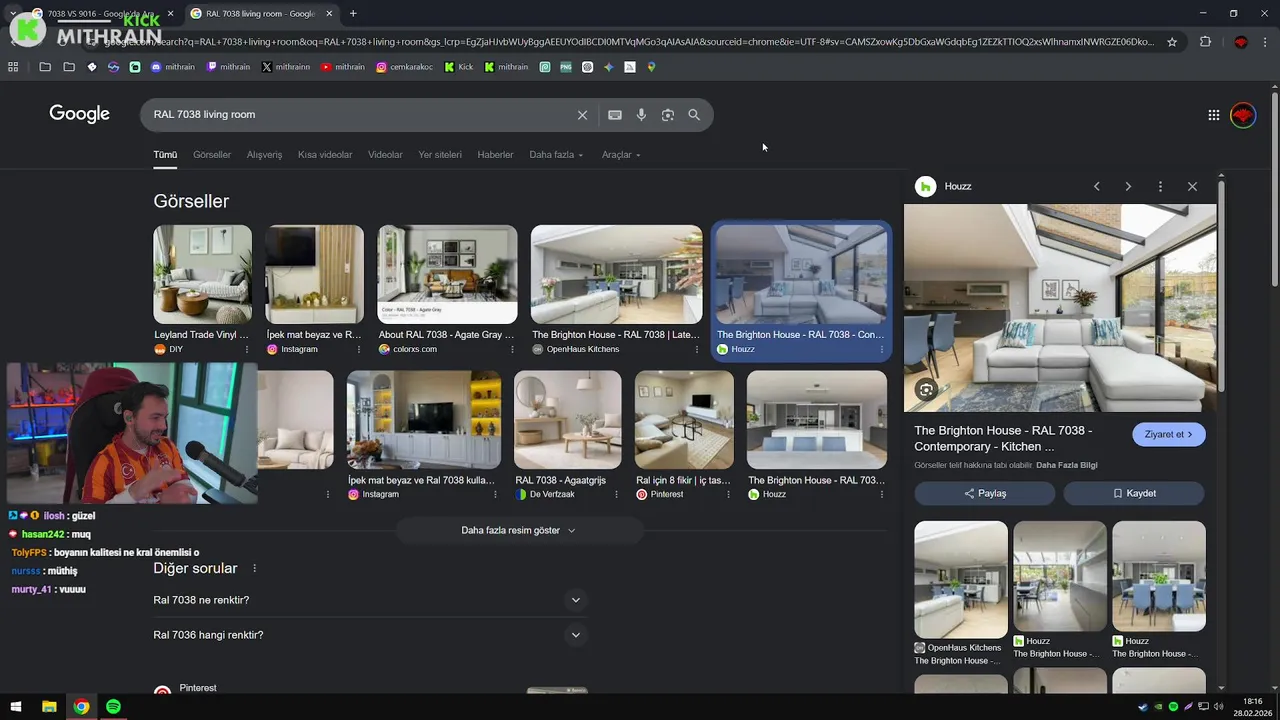Open options for Diğer sorular section

coord(254,568)
